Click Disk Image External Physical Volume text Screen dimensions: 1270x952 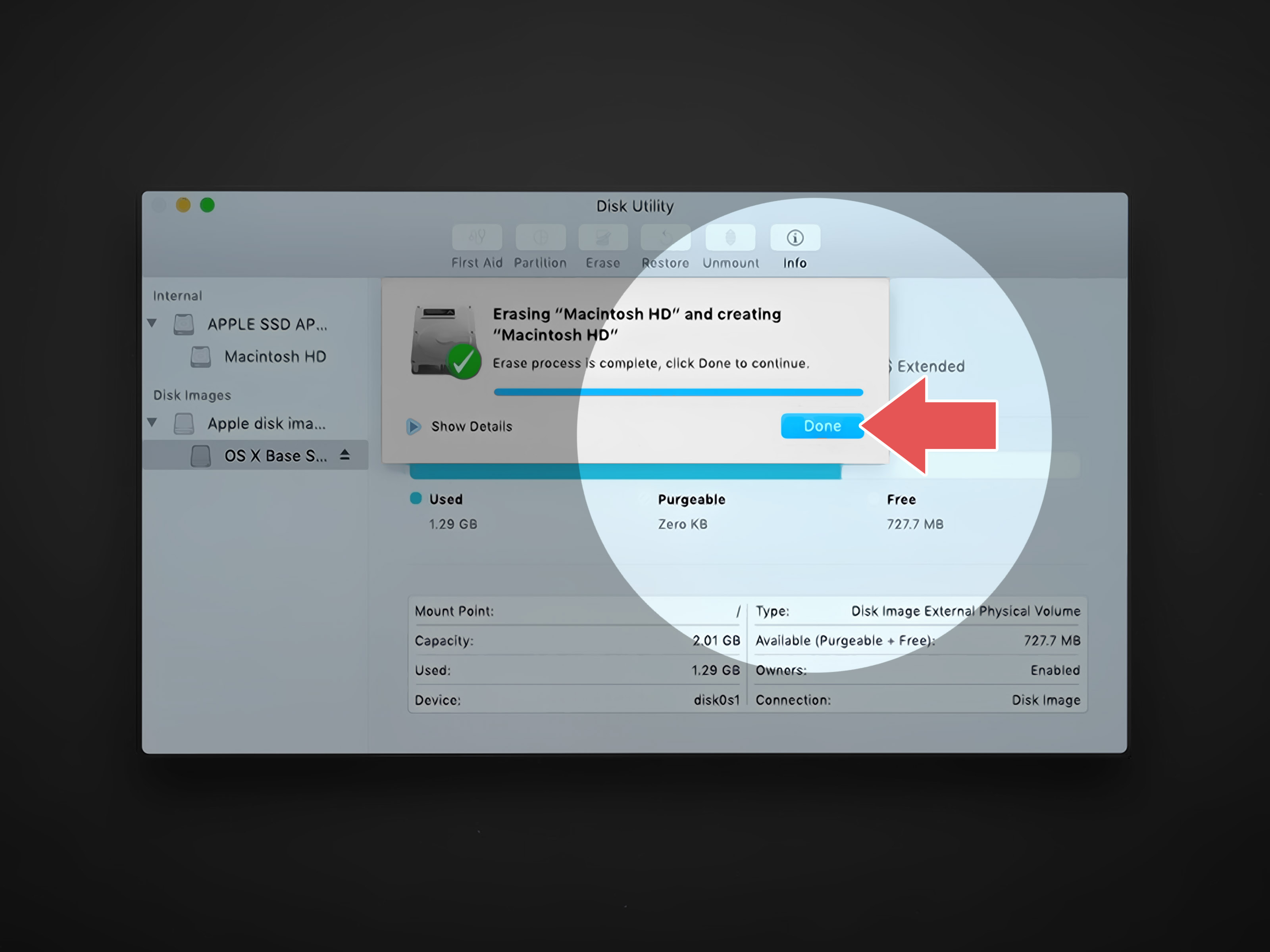click(966, 611)
